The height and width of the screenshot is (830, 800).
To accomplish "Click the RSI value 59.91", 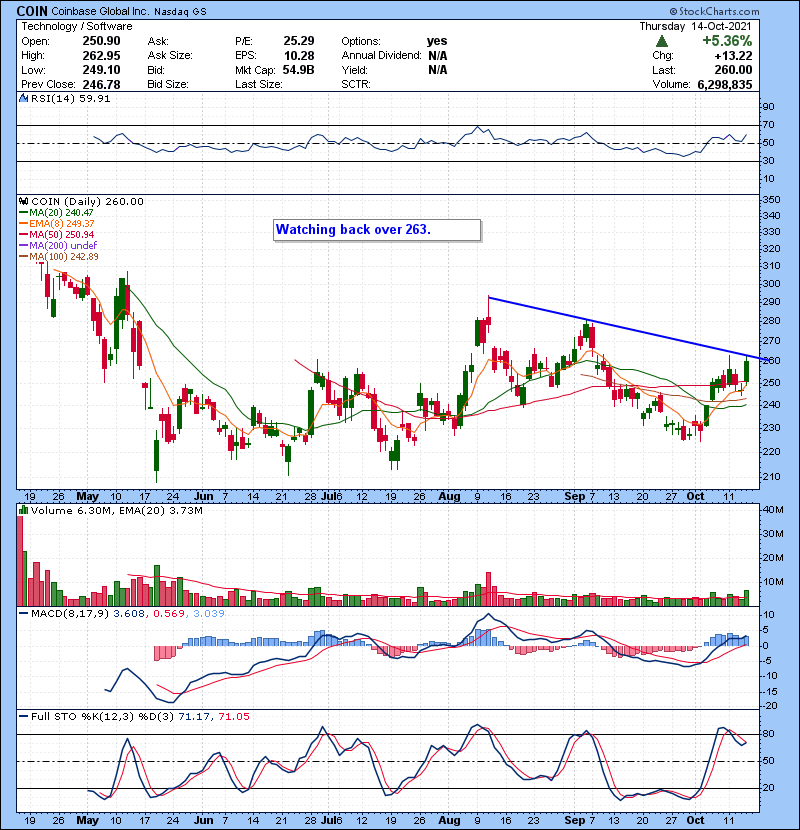I will point(96,98).
